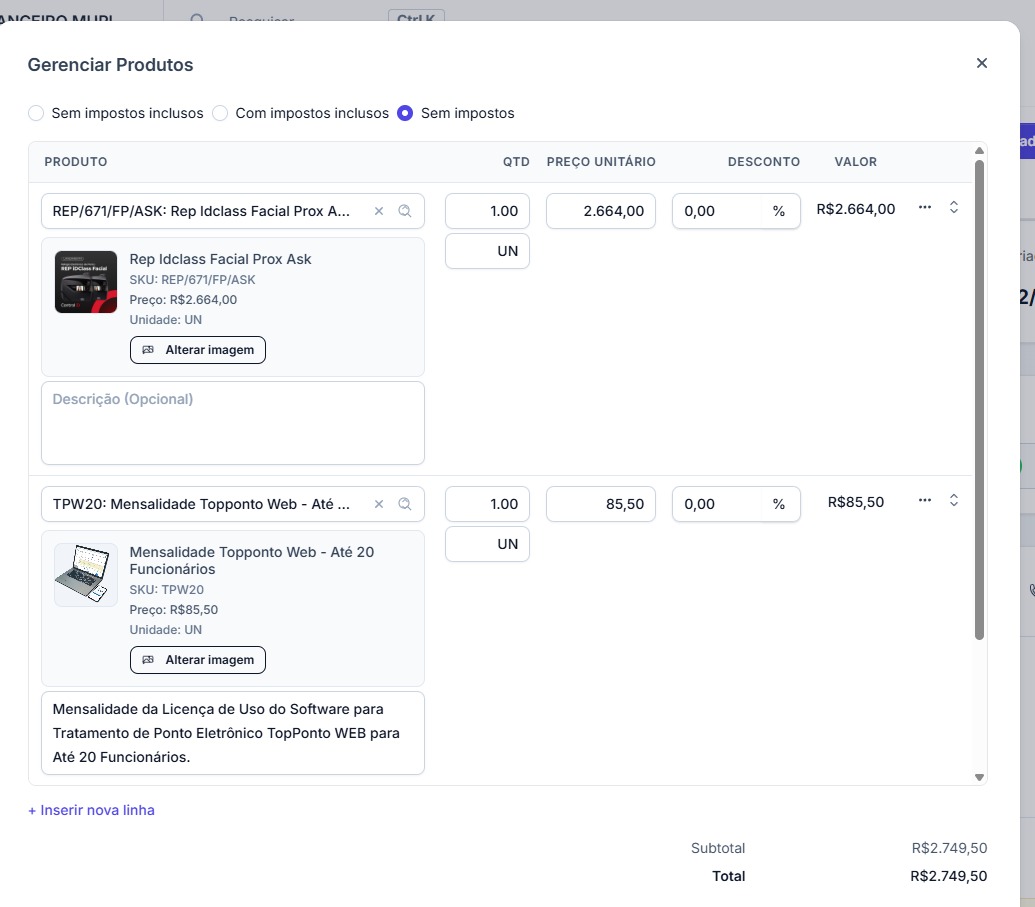
Task: Open discount type dropdown for Mensalidade row
Action: tap(779, 504)
